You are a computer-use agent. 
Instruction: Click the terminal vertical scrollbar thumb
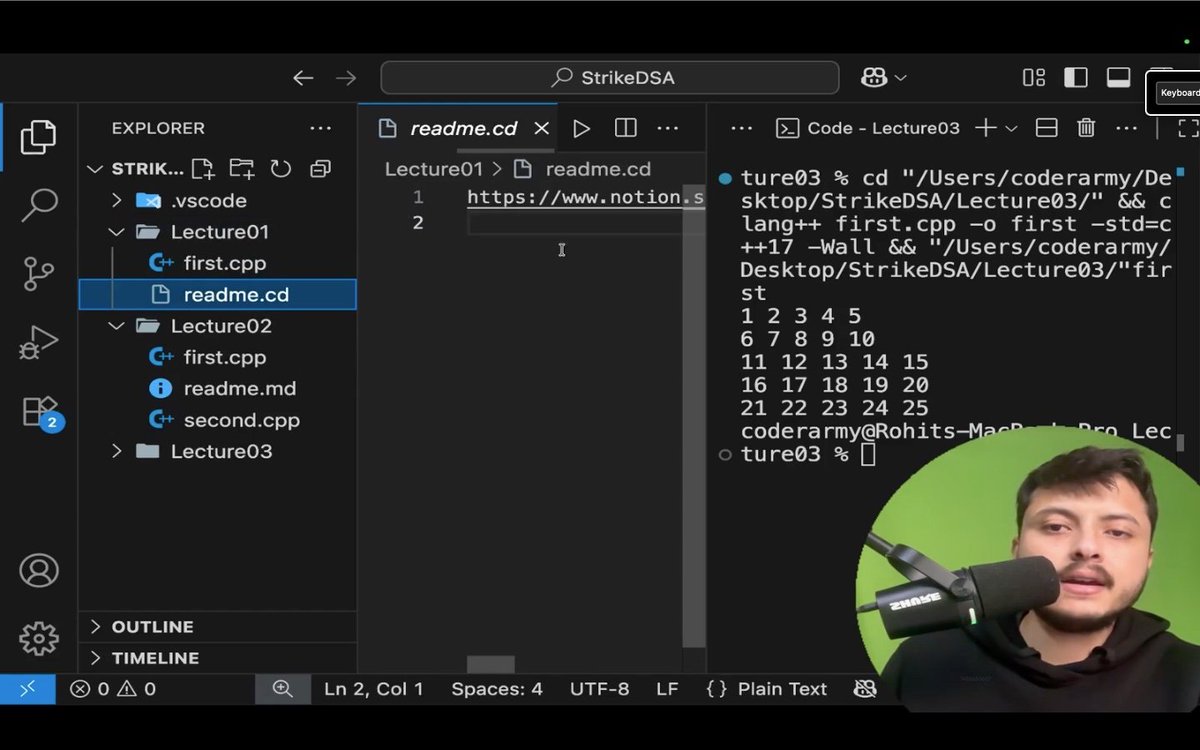(1180, 443)
